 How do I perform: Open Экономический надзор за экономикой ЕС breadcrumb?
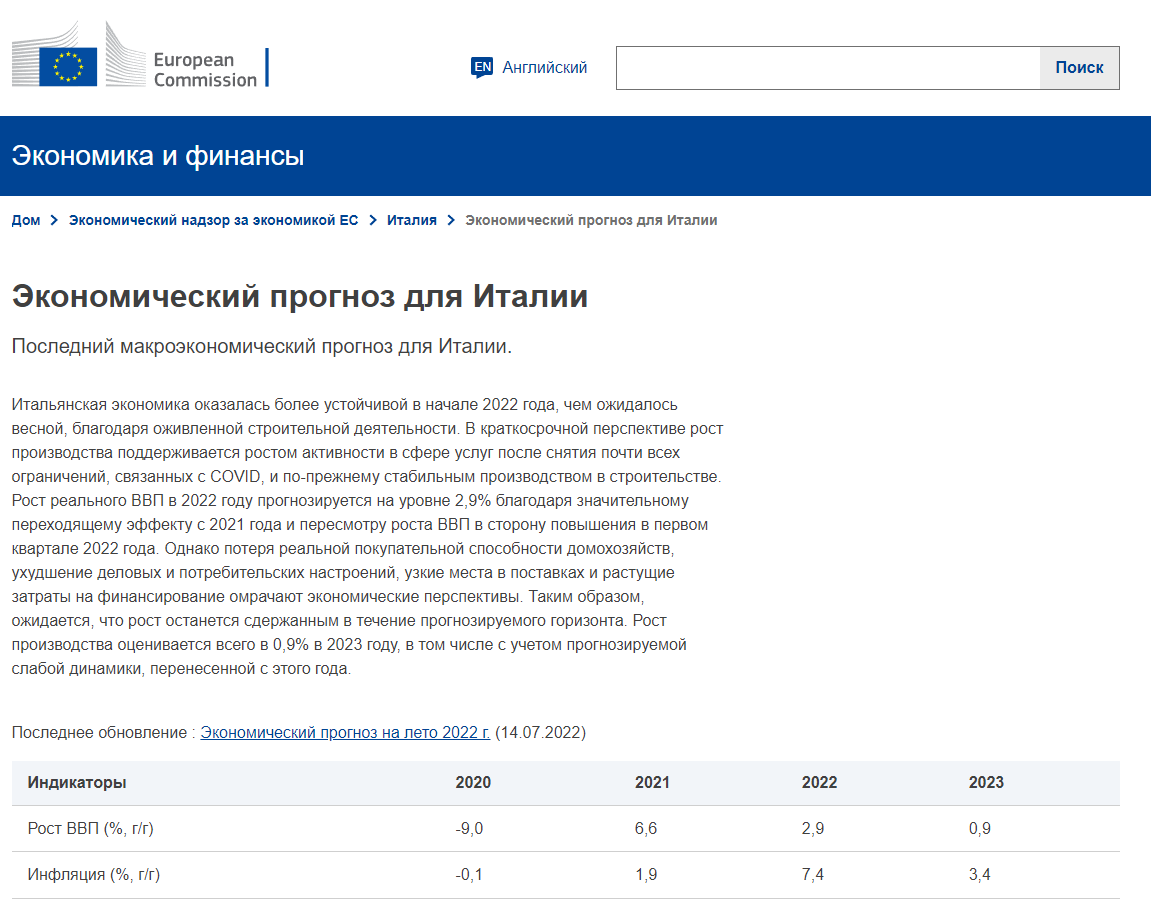214,220
